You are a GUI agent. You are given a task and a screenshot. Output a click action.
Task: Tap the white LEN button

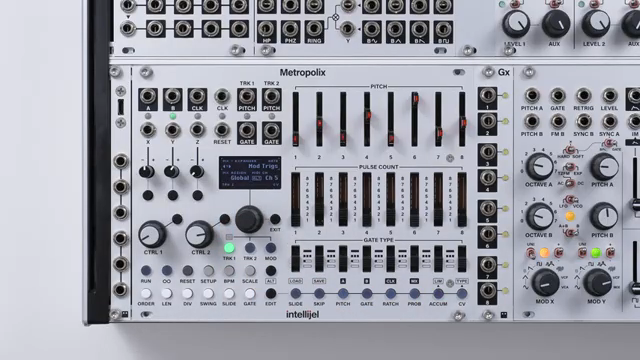pos(167,293)
